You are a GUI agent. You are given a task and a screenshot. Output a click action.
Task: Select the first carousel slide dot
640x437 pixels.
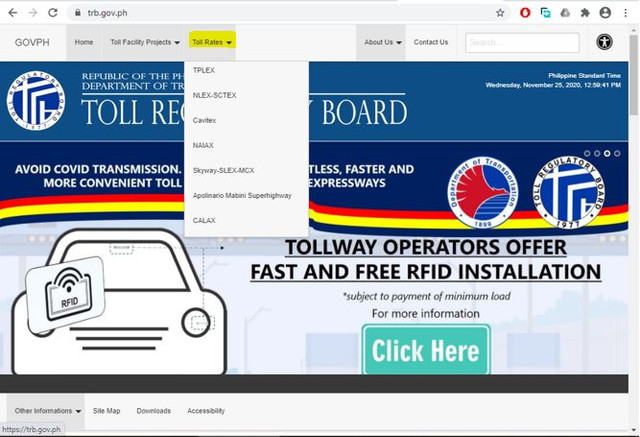587,153
